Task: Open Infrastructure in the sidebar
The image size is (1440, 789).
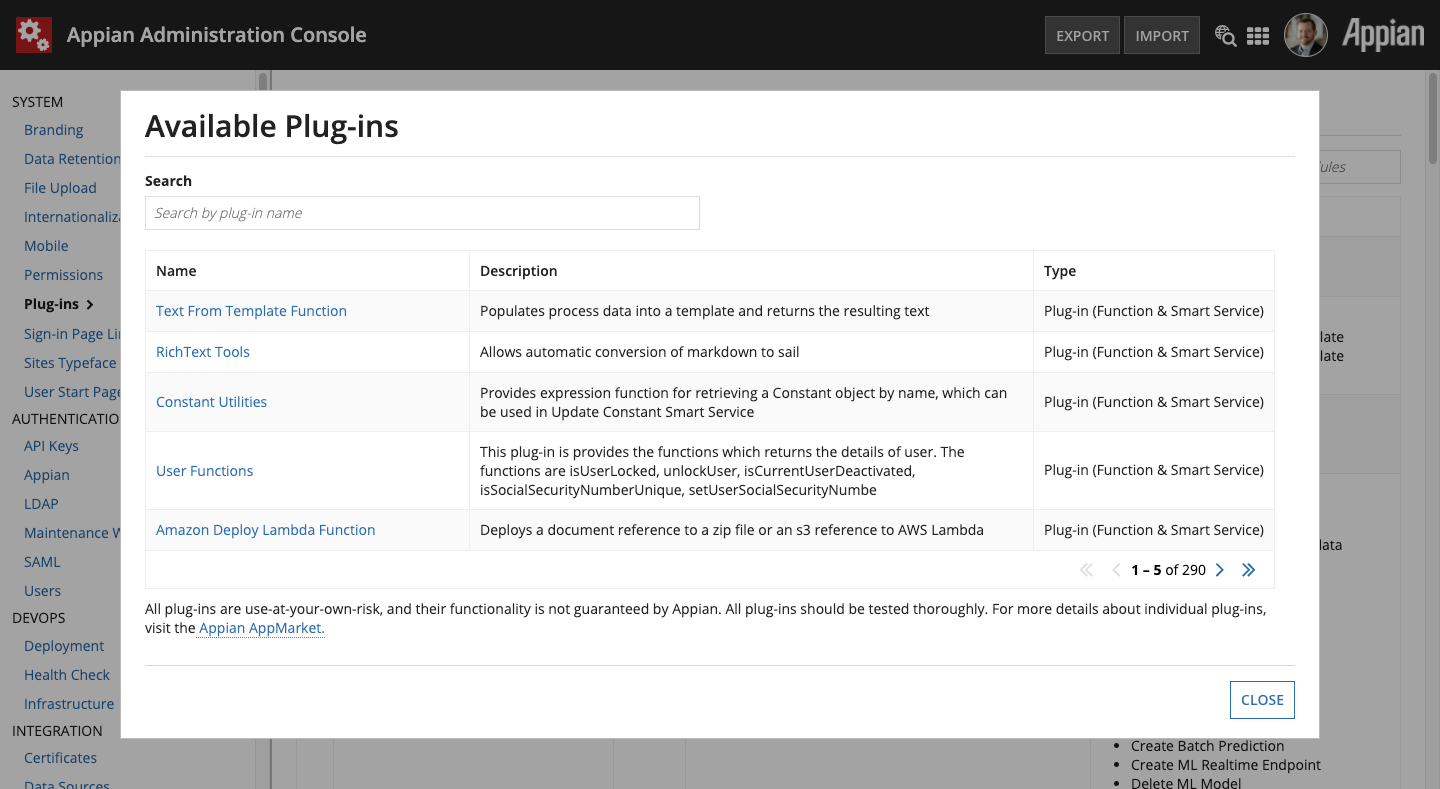Action: coord(69,704)
